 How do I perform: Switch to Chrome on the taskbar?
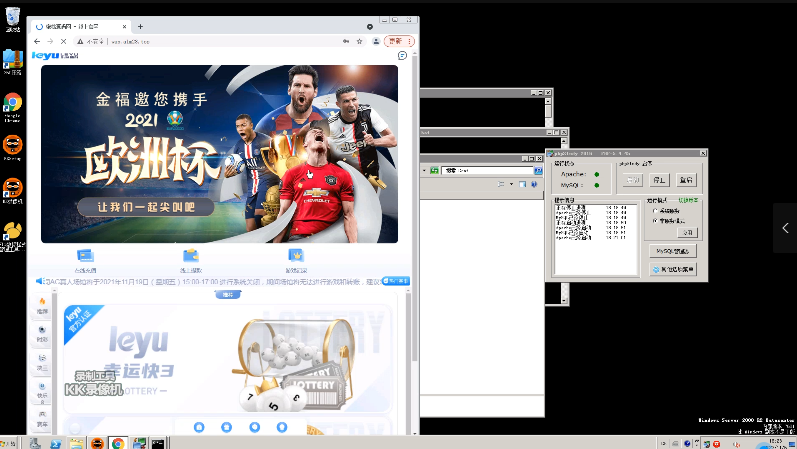pyautogui.click(x=118, y=443)
